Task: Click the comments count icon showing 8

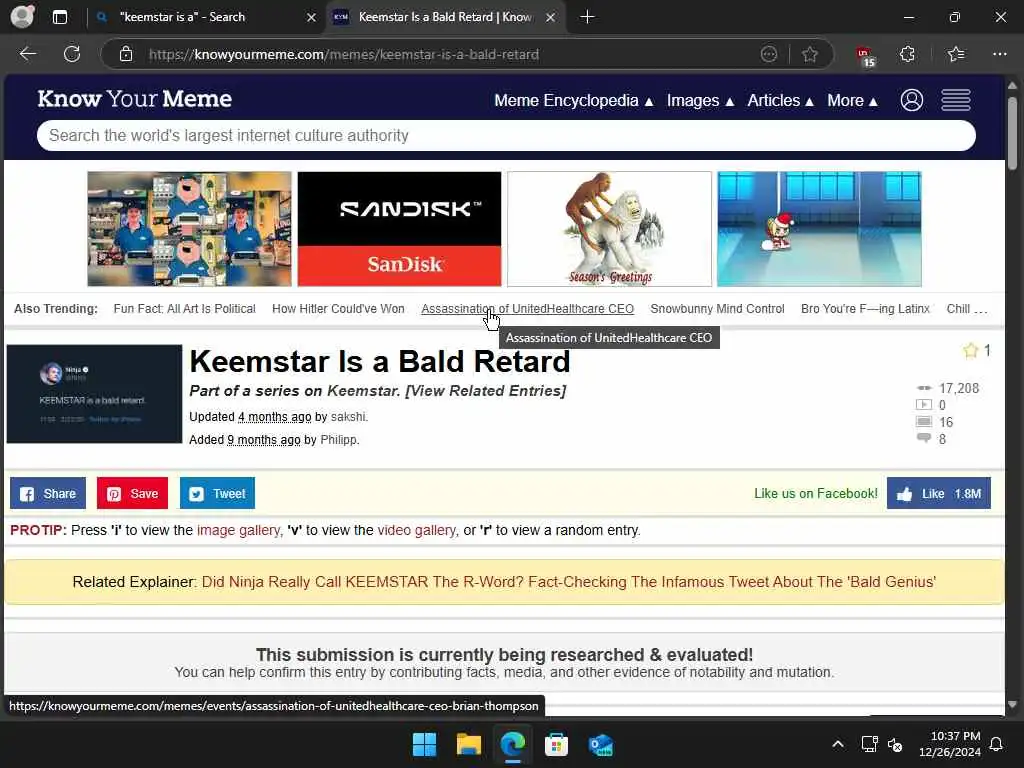Action: click(924, 439)
